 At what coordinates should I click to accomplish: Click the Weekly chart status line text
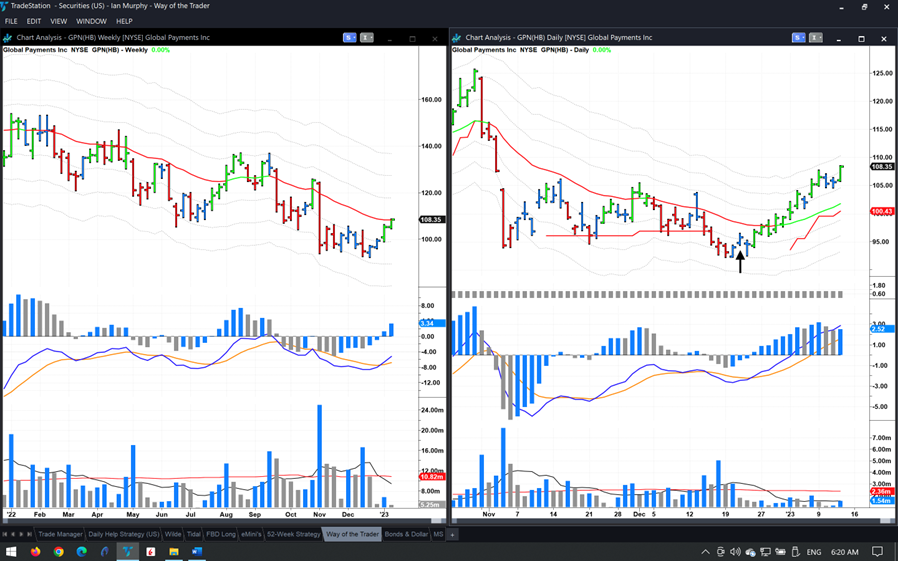[86, 50]
